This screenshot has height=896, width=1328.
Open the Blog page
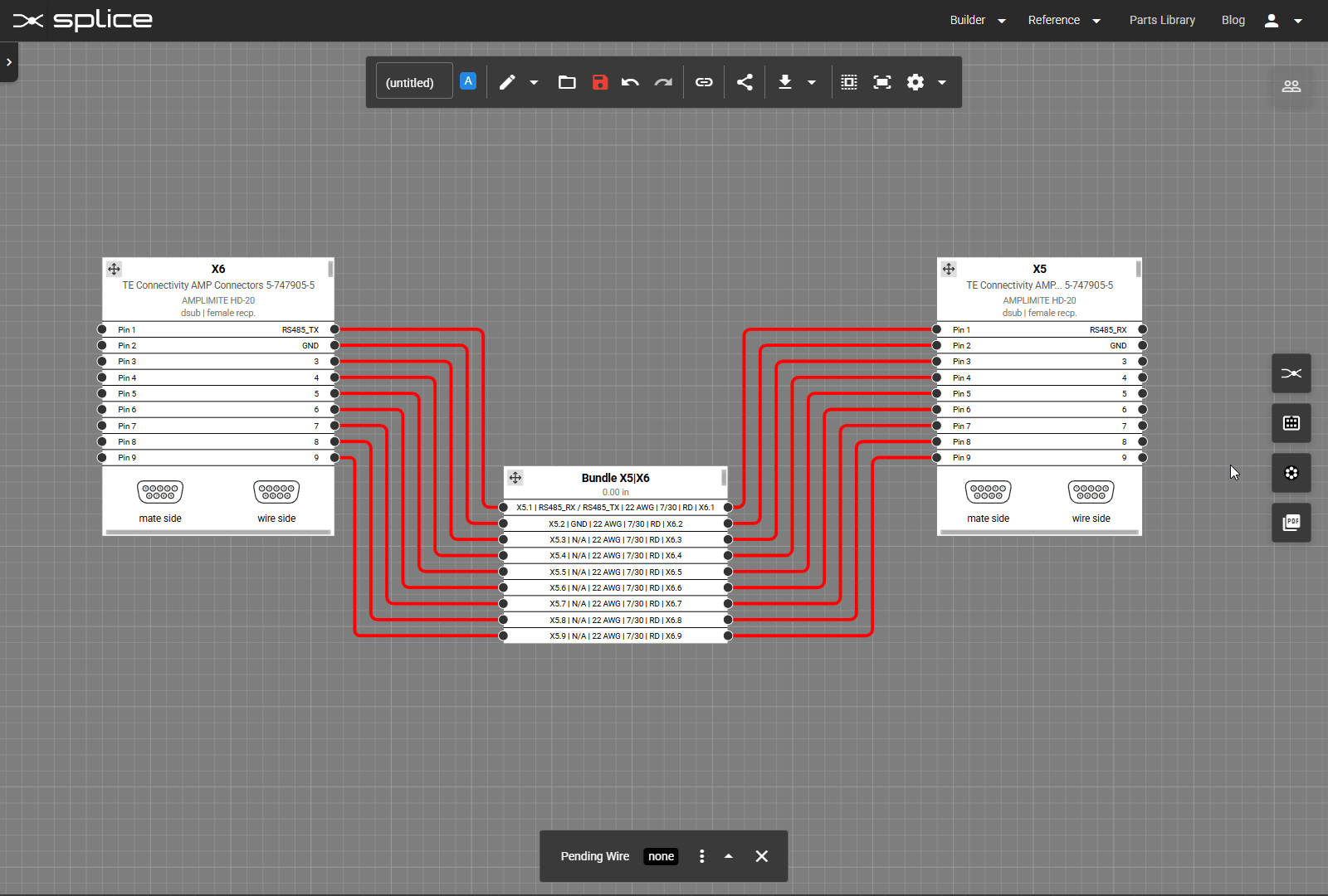tap(1233, 20)
